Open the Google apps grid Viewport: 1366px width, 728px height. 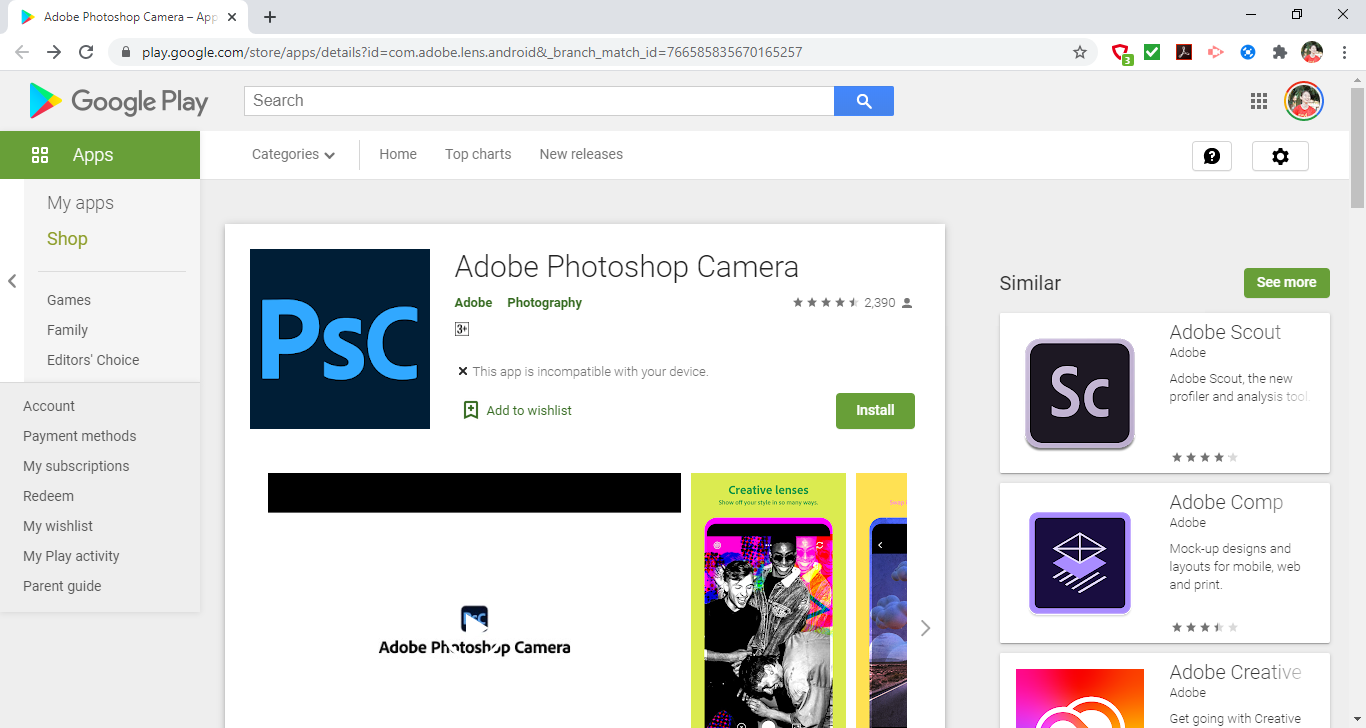[1259, 101]
